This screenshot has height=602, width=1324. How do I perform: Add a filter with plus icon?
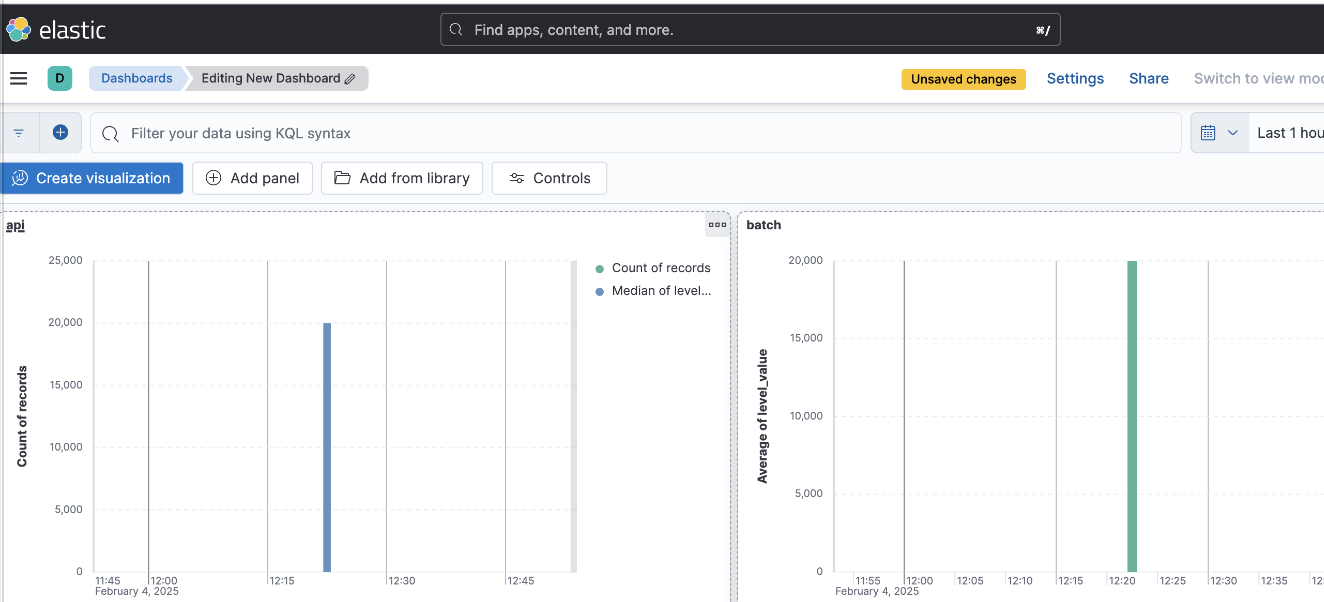[x=60, y=133]
